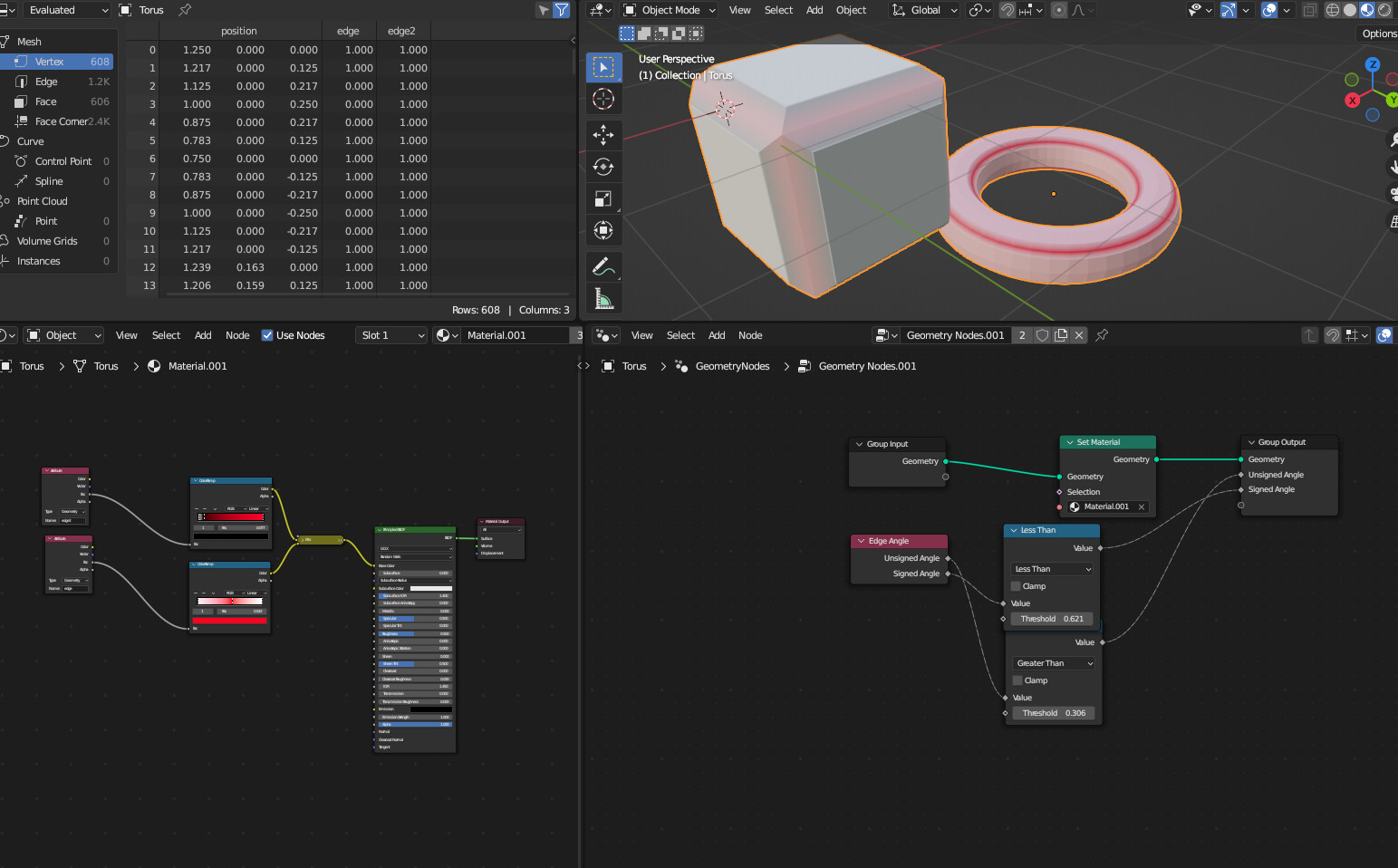1398x868 pixels.
Task: Adjust the Threshold 0.621 value field
Action: [x=1050, y=619]
